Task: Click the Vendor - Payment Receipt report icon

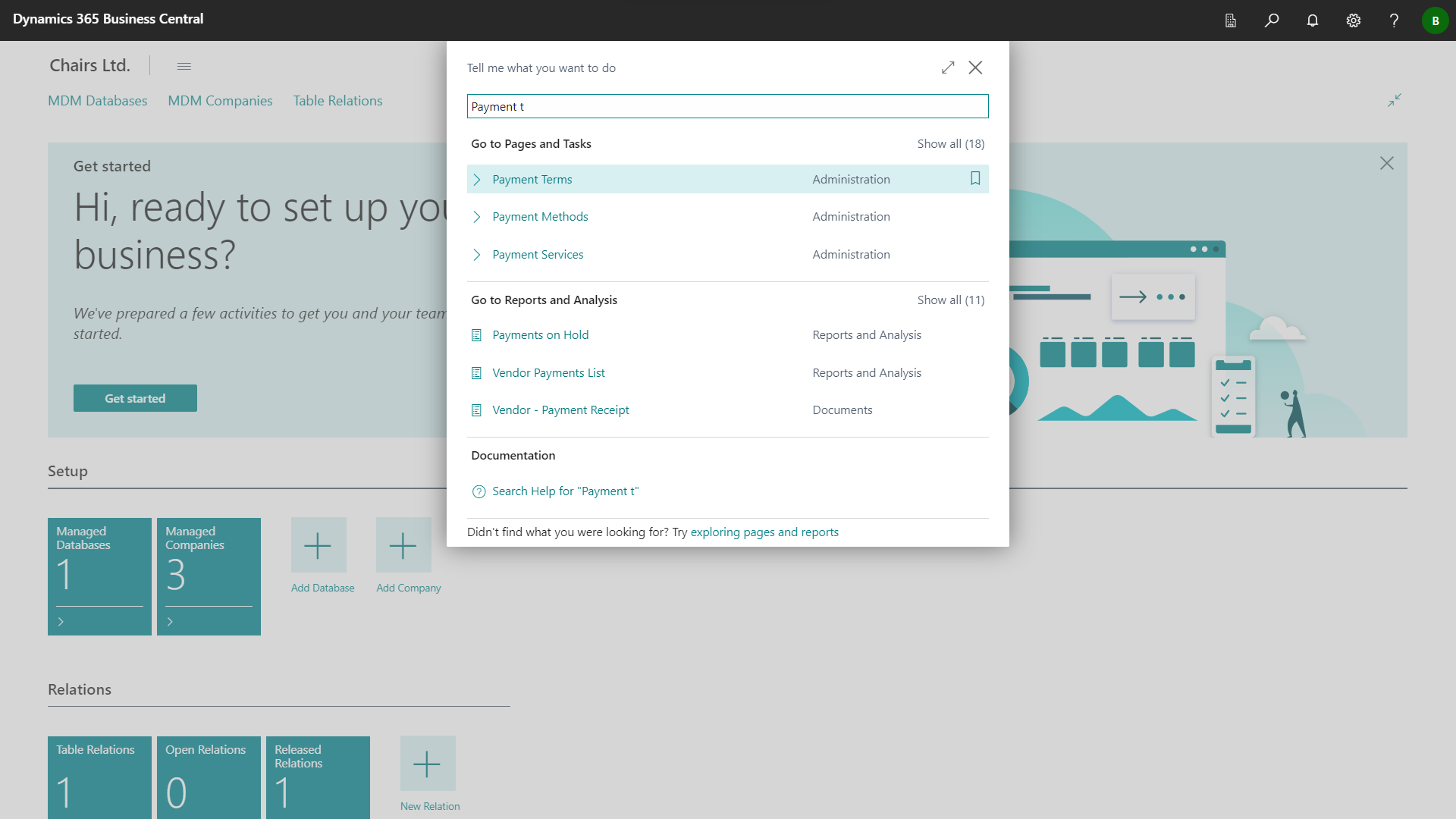Action: pyautogui.click(x=476, y=410)
